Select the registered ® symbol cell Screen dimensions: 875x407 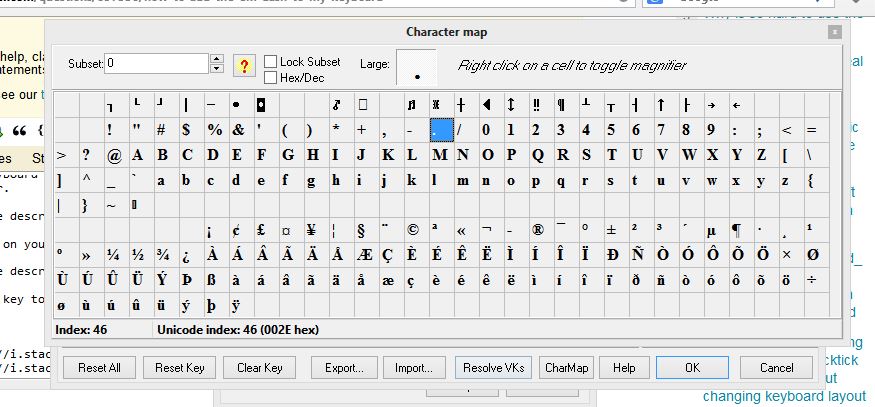pyautogui.click(x=536, y=229)
